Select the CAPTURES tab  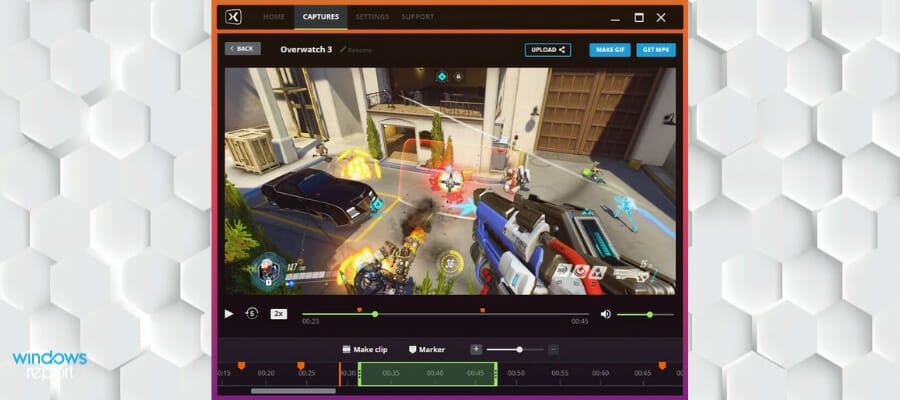point(321,17)
